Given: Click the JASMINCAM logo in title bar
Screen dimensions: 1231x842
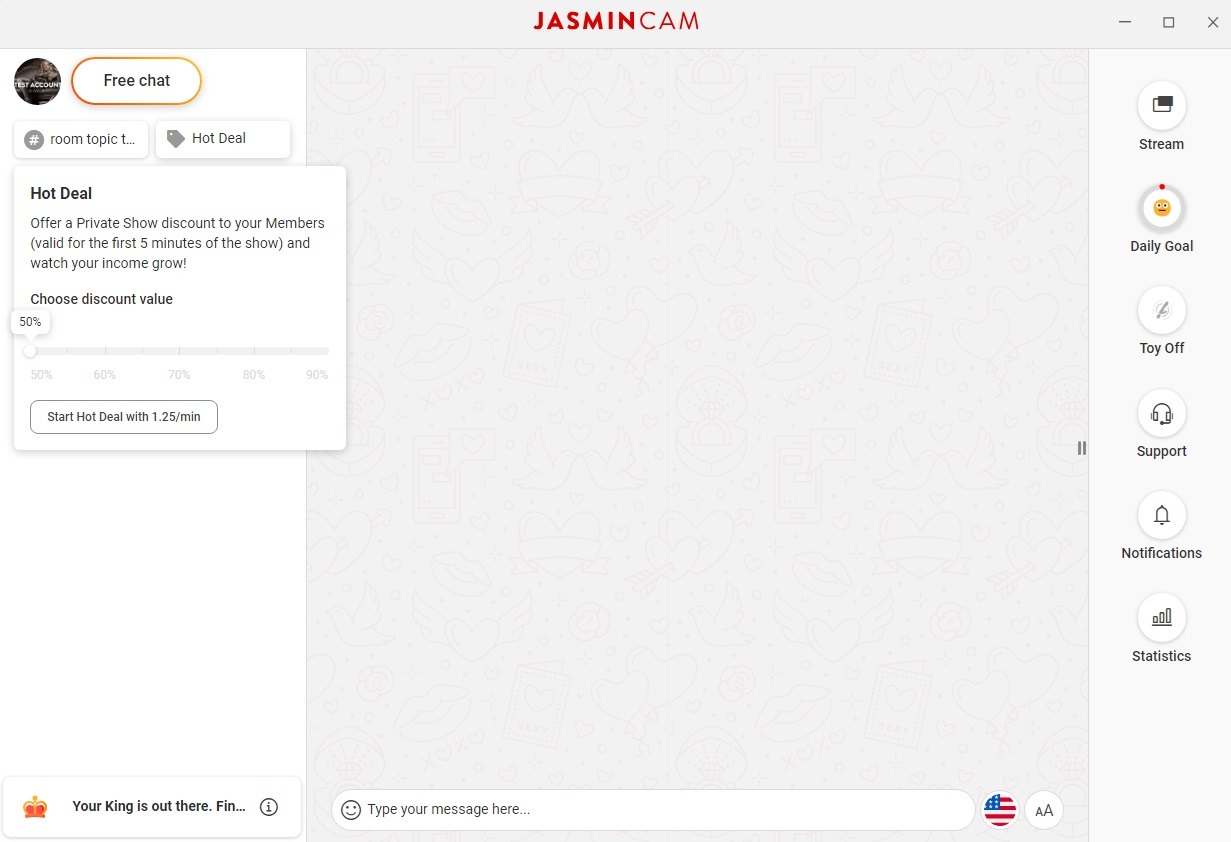Looking at the screenshot, I should [x=616, y=21].
